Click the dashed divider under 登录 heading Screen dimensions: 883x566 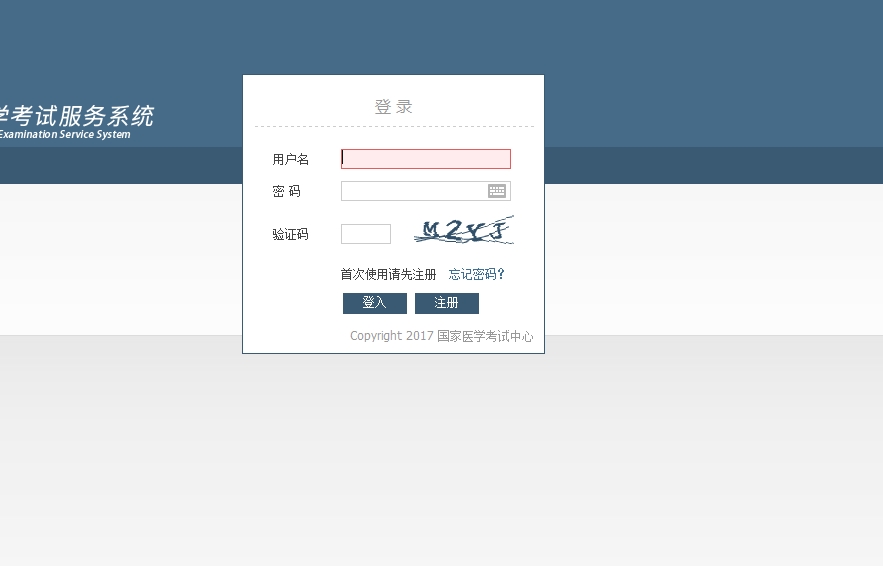[393, 127]
